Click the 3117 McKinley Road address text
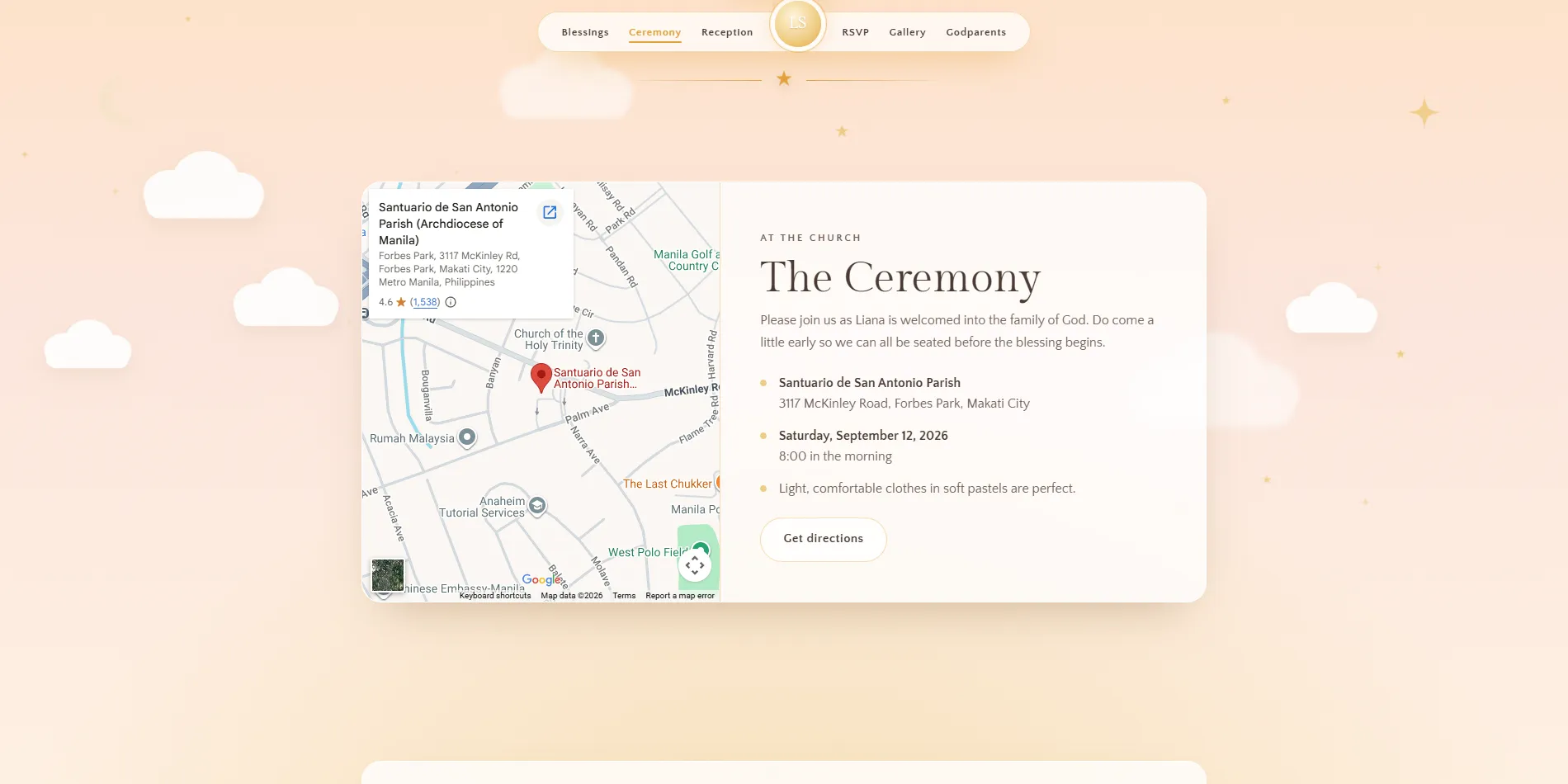The image size is (1568, 784). pos(904,404)
